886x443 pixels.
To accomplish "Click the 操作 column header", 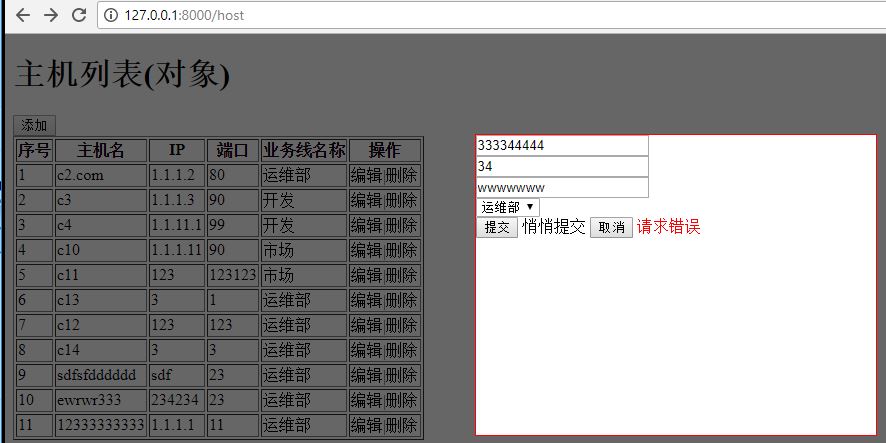I will 385,150.
